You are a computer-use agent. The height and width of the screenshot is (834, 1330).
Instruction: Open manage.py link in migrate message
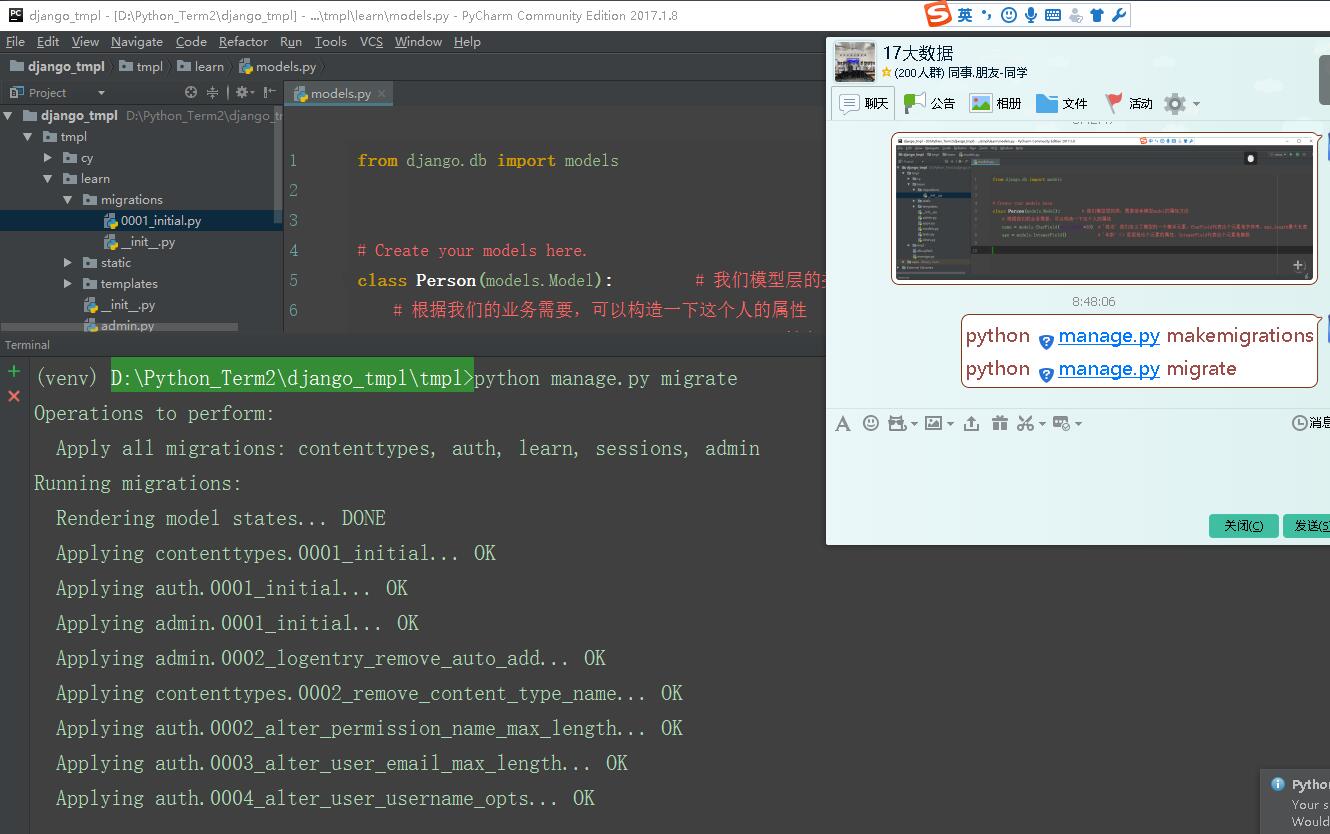[1109, 369]
